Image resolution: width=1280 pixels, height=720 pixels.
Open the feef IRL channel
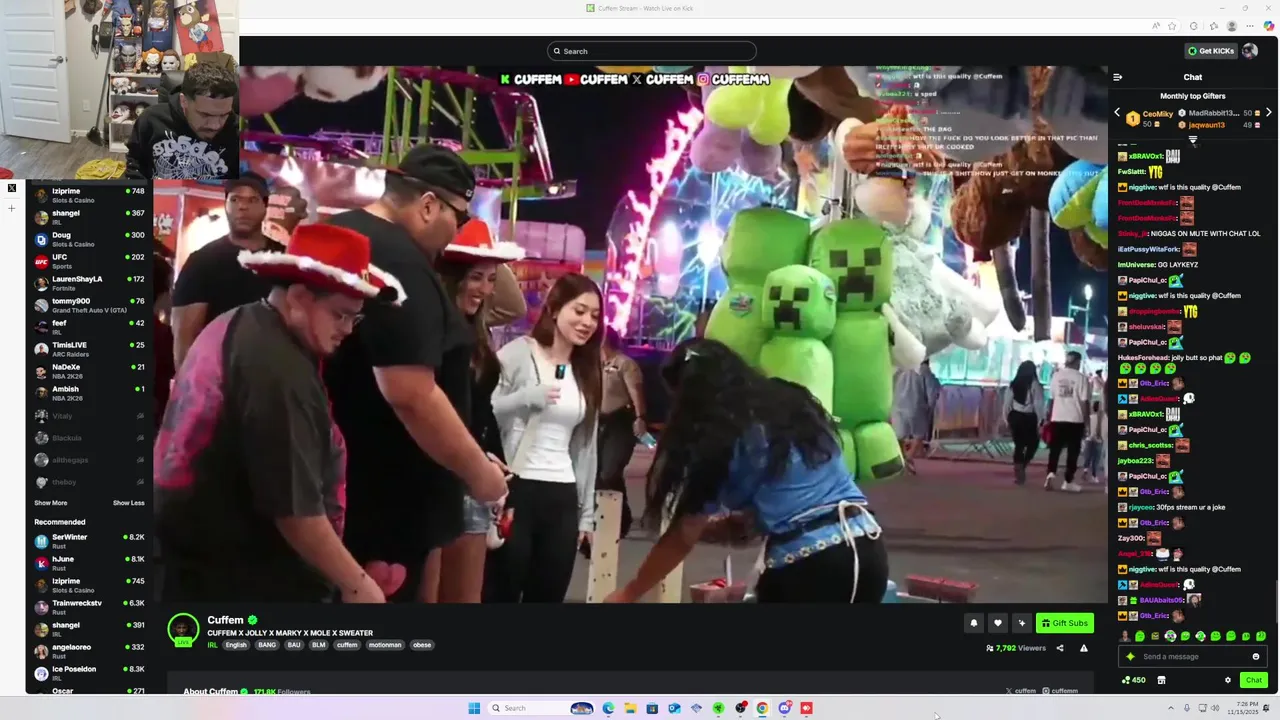[x=90, y=327]
